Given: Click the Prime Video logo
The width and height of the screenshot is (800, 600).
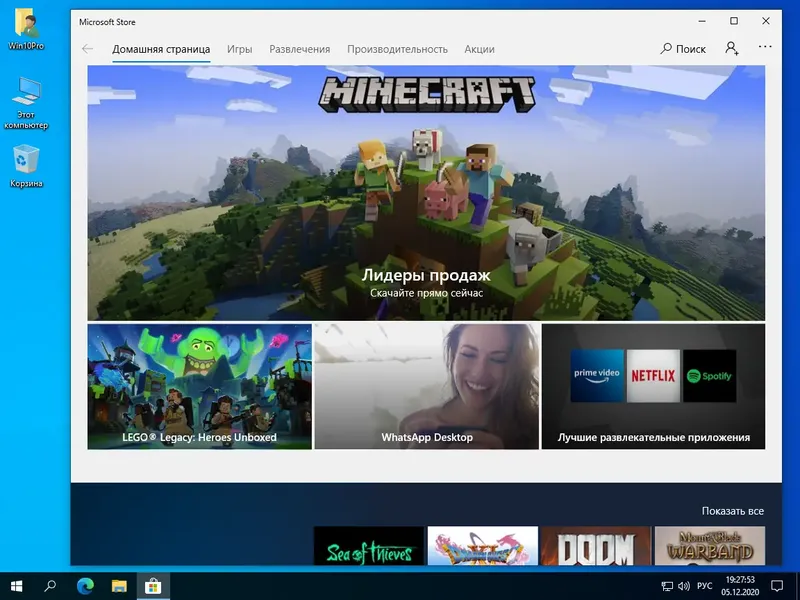Looking at the screenshot, I should (x=597, y=376).
